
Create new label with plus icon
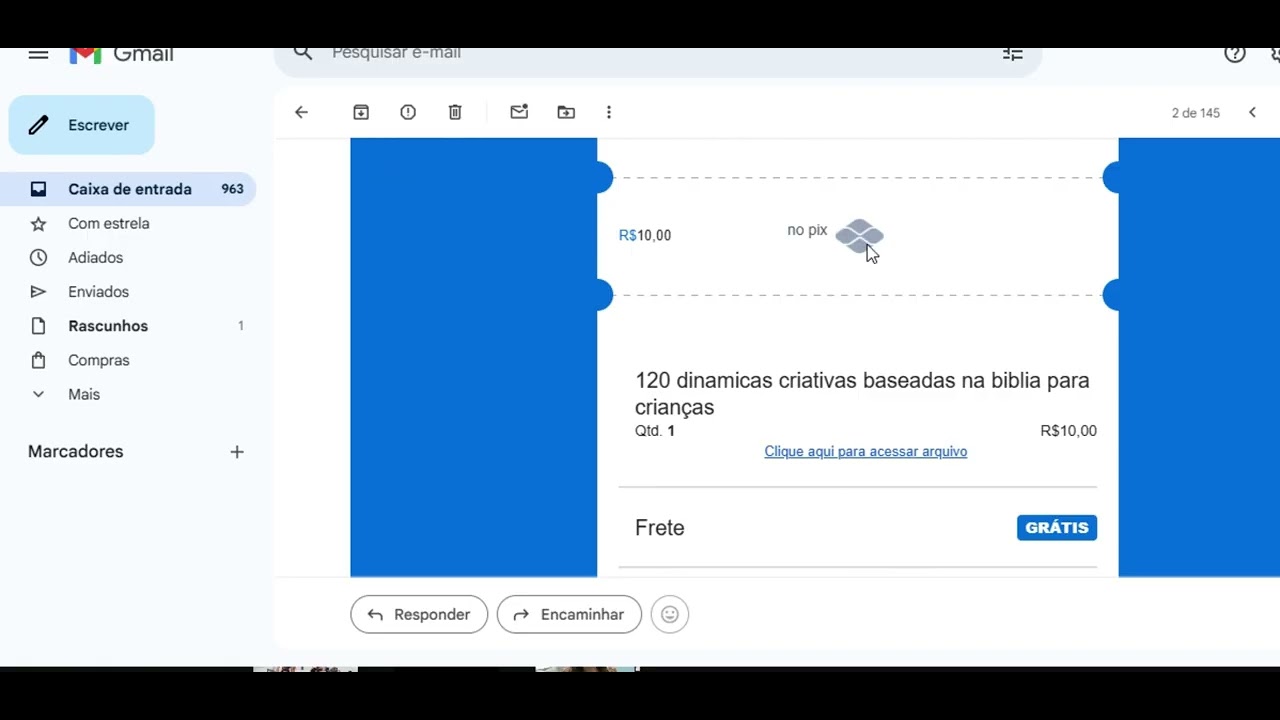tap(237, 452)
